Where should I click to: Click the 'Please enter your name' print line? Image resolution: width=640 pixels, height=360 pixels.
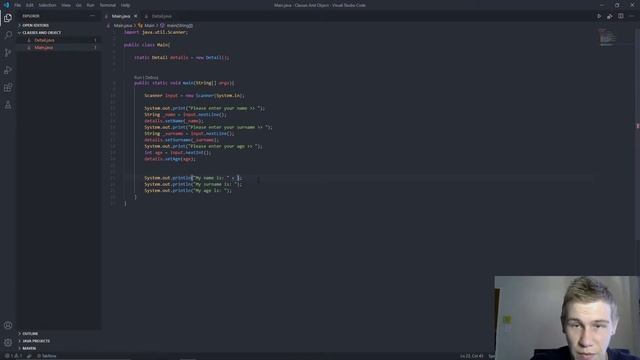click(x=204, y=108)
